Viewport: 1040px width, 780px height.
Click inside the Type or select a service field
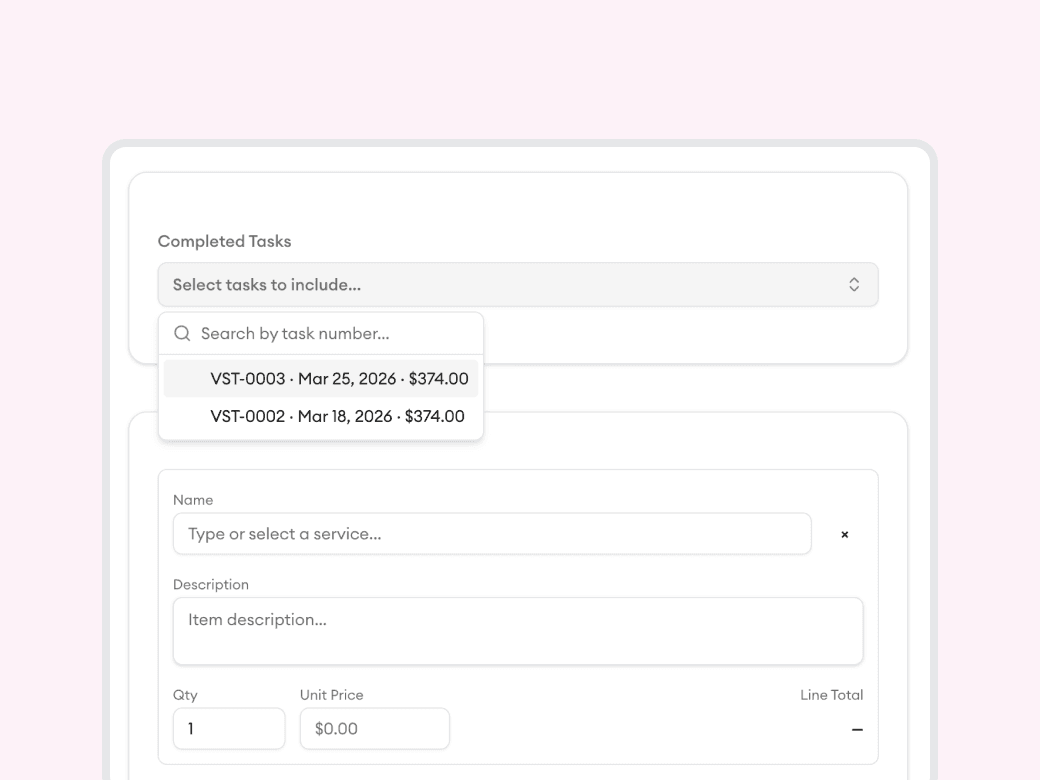[492, 533]
